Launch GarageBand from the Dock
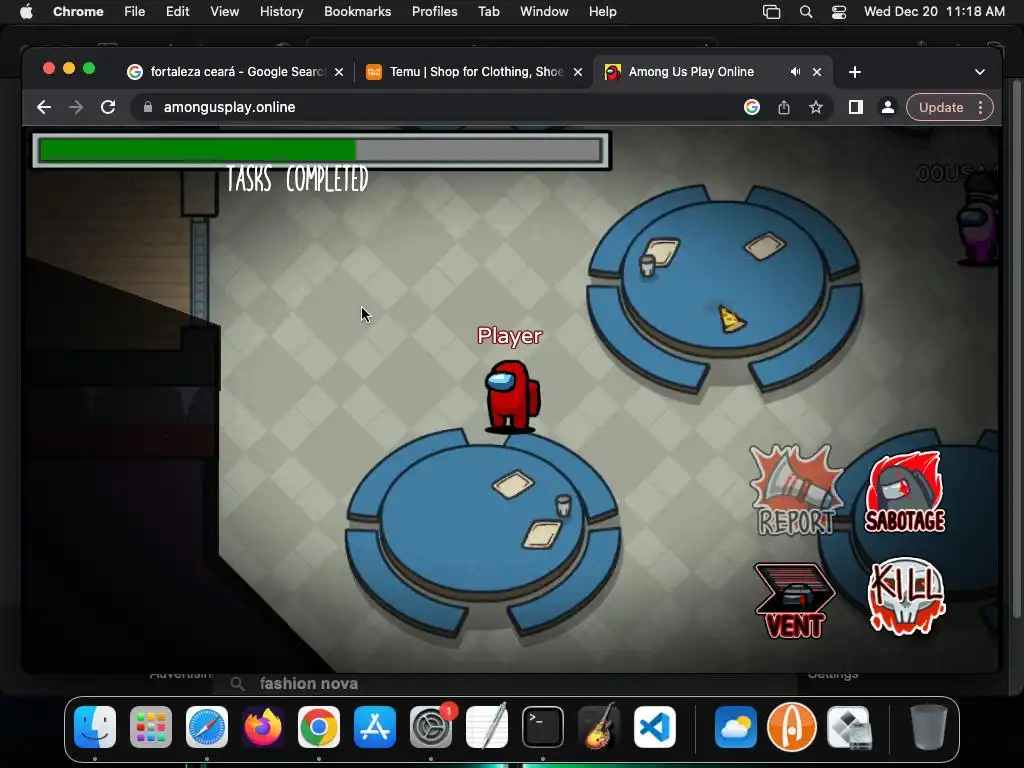The image size is (1024, 768). [x=599, y=726]
